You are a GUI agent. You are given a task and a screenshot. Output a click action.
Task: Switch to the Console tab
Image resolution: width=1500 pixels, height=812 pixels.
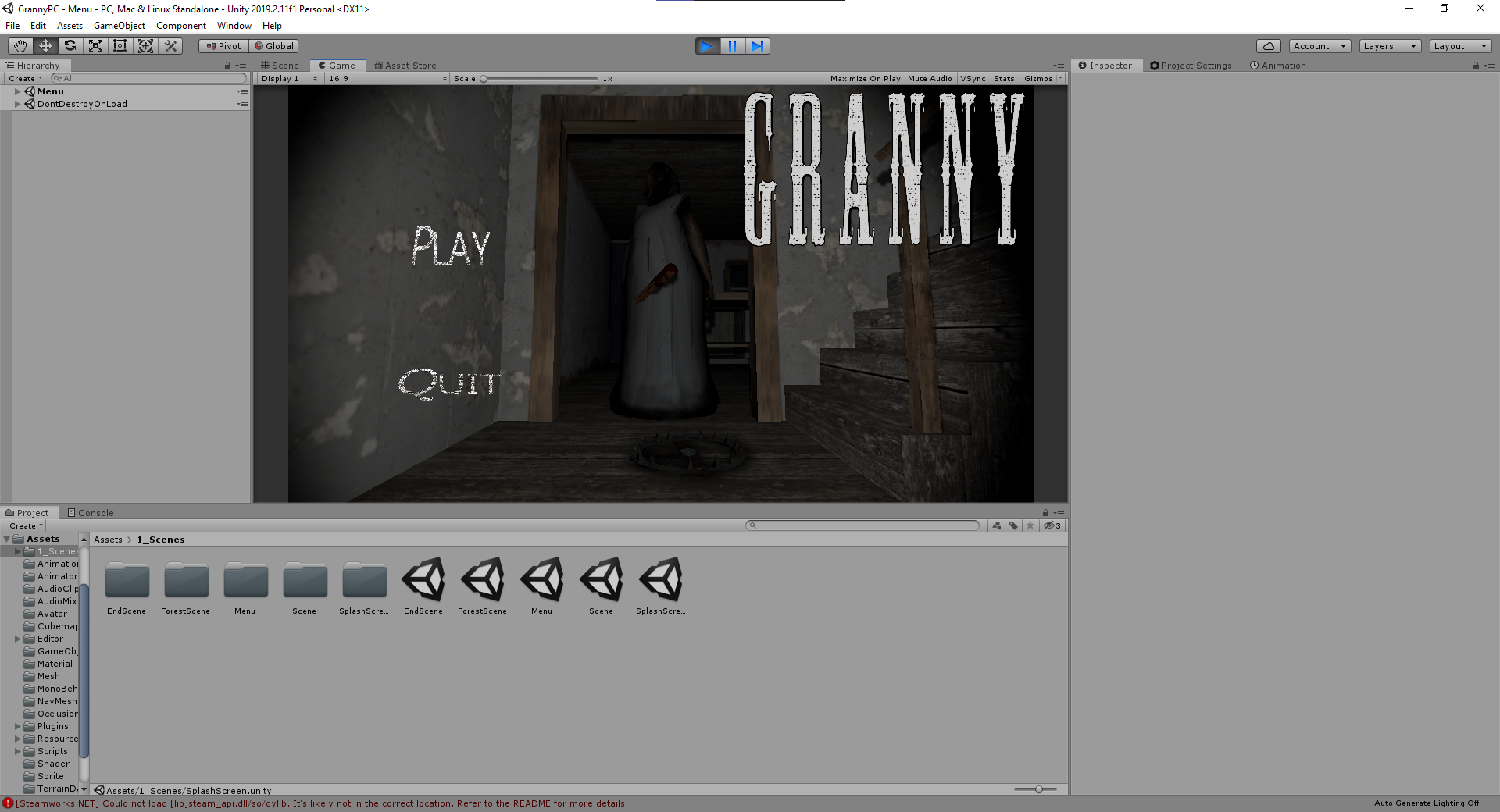[91, 513]
